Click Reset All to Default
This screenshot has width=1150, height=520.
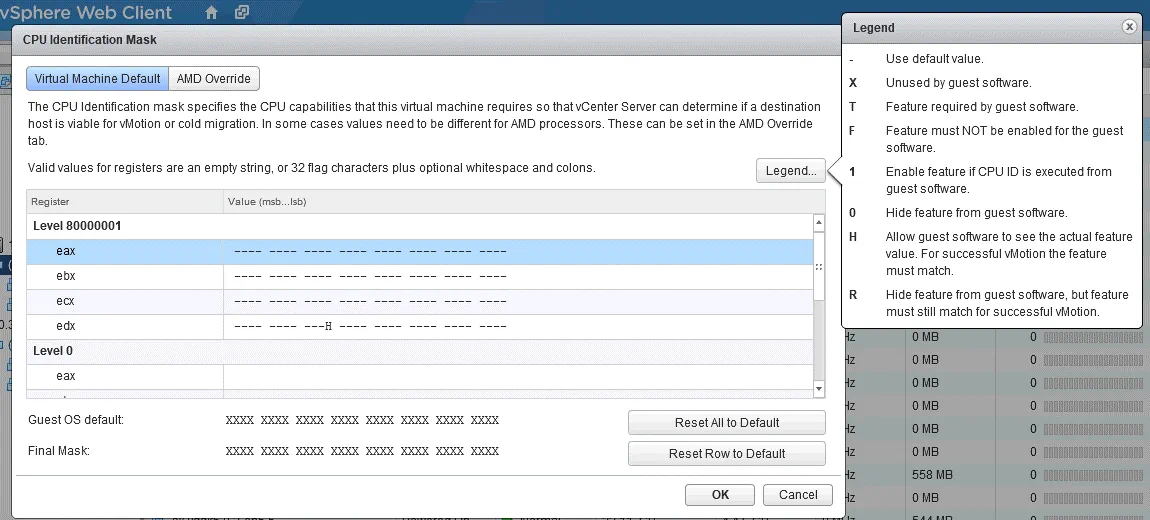click(726, 423)
